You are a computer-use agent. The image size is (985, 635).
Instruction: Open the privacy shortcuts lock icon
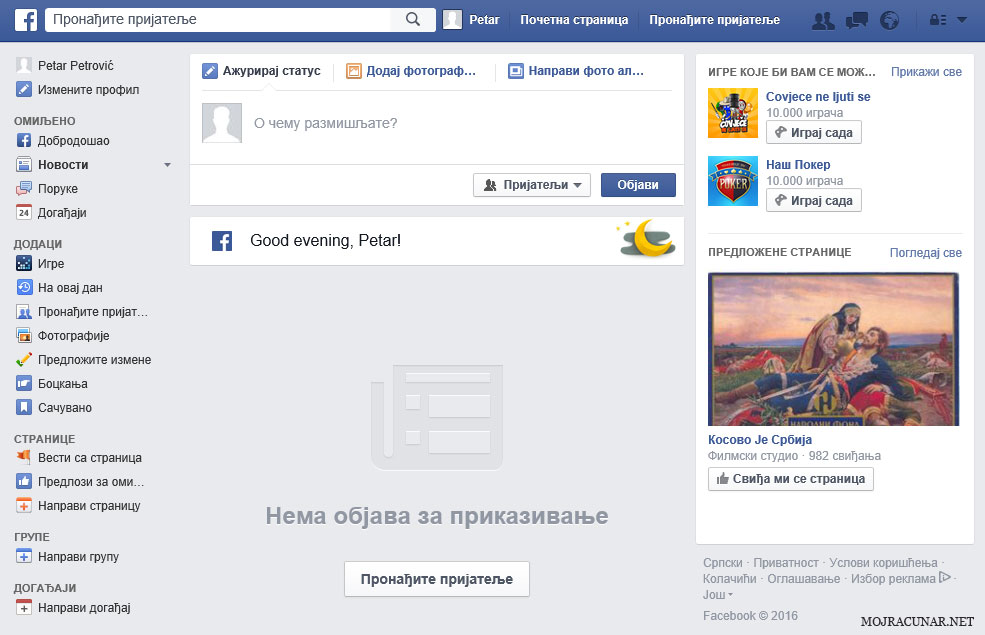(x=938, y=20)
